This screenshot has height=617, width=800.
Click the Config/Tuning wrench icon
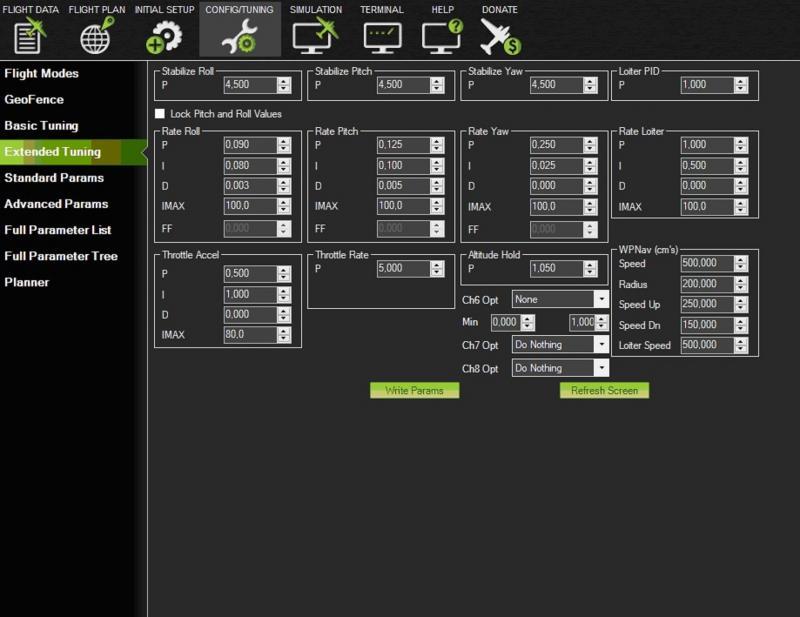coord(239,36)
